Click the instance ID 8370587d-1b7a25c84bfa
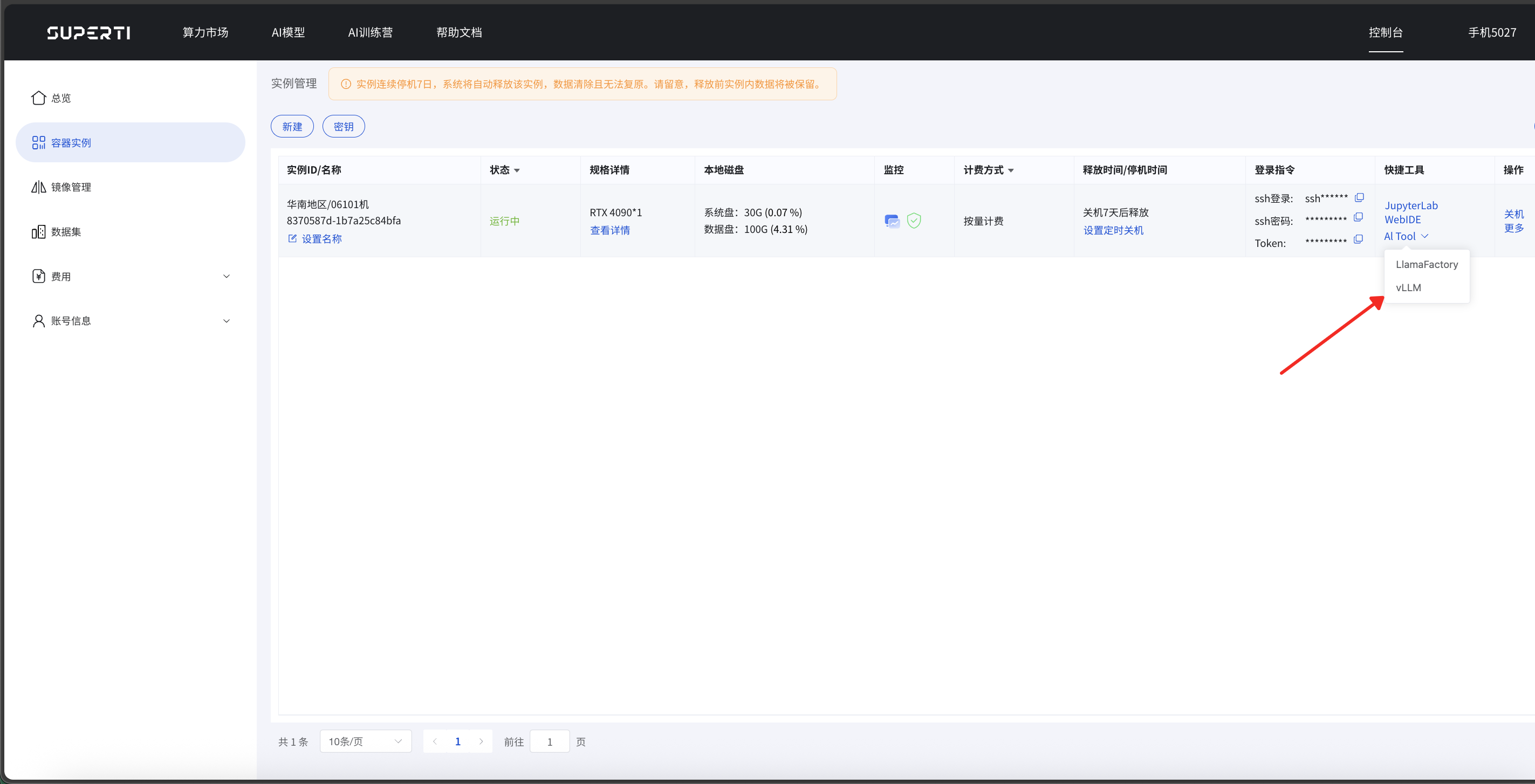Screen dimensions: 1535x784 point(344,221)
